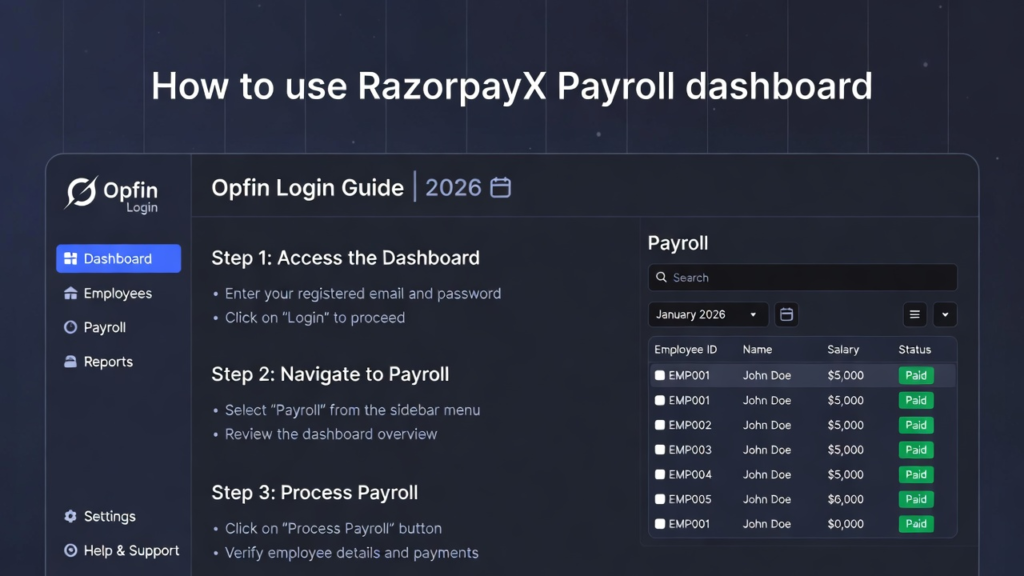Click the Help & Support icon
The image size is (1024, 576).
[x=70, y=551]
